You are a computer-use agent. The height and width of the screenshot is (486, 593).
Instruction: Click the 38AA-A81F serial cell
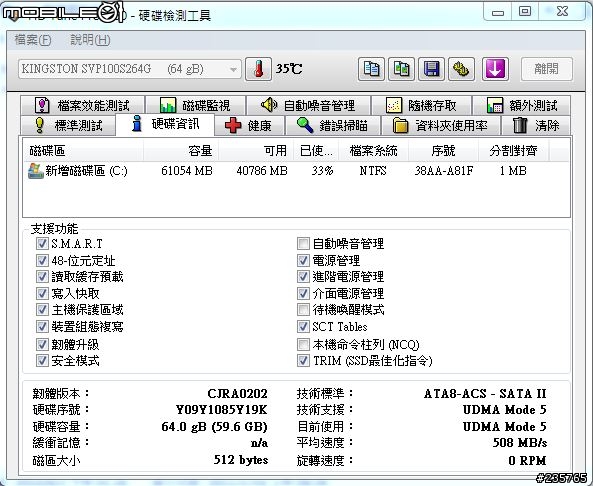pyautogui.click(x=444, y=171)
